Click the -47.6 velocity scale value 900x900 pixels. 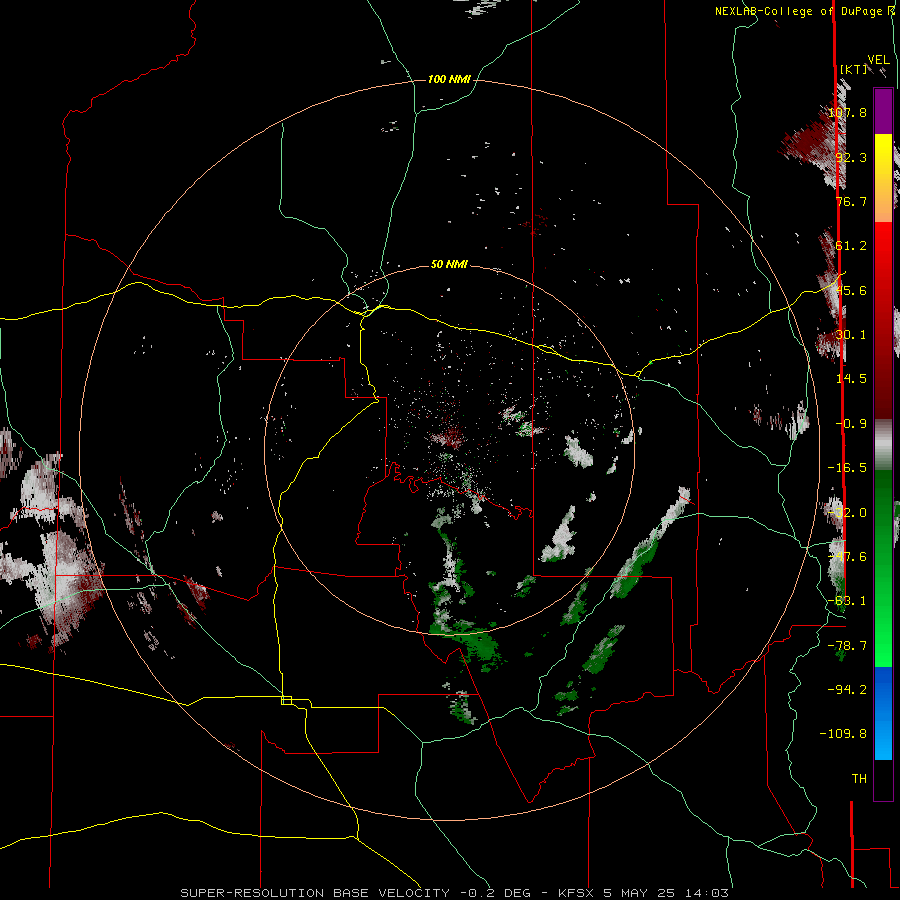click(847, 557)
